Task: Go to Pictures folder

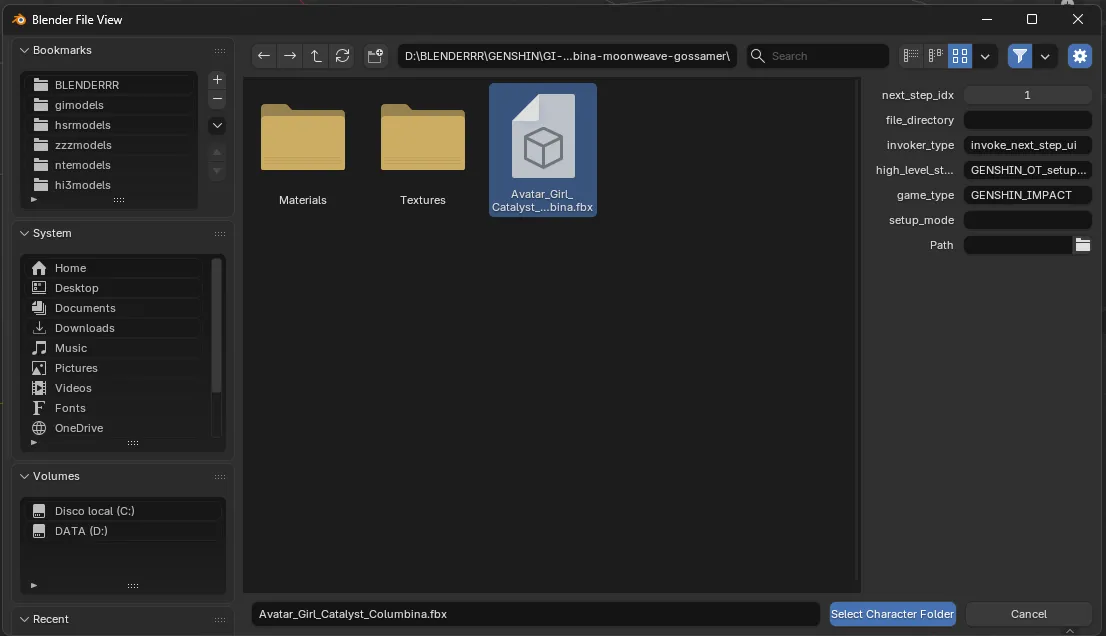Action: pos(116,368)
